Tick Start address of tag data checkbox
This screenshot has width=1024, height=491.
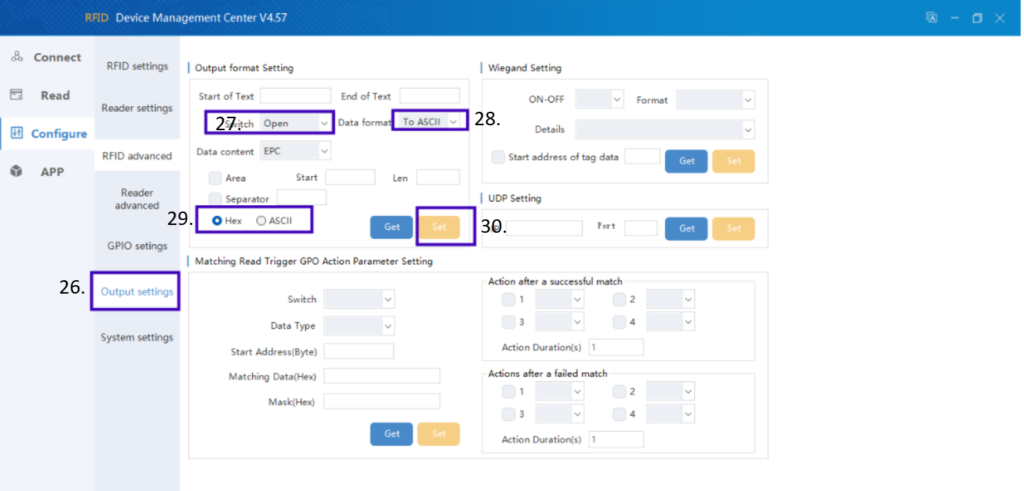click(x=498, y=157)
